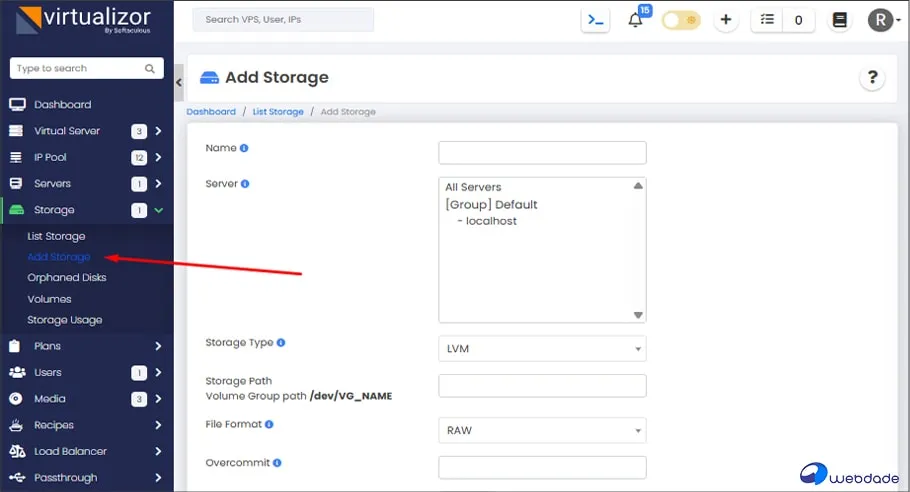Open the Storage Type LVM dropdown

point(542,349)
